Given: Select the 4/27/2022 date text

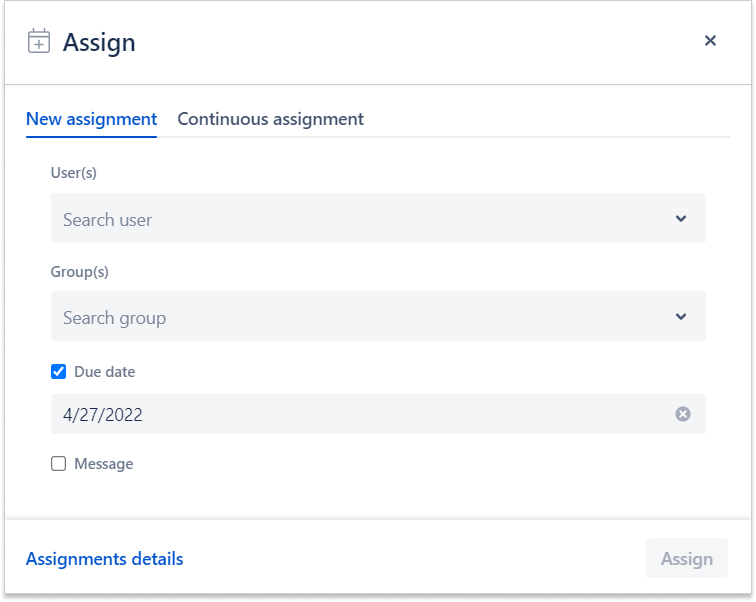Looking at the screenshot, I should [103, 414].
